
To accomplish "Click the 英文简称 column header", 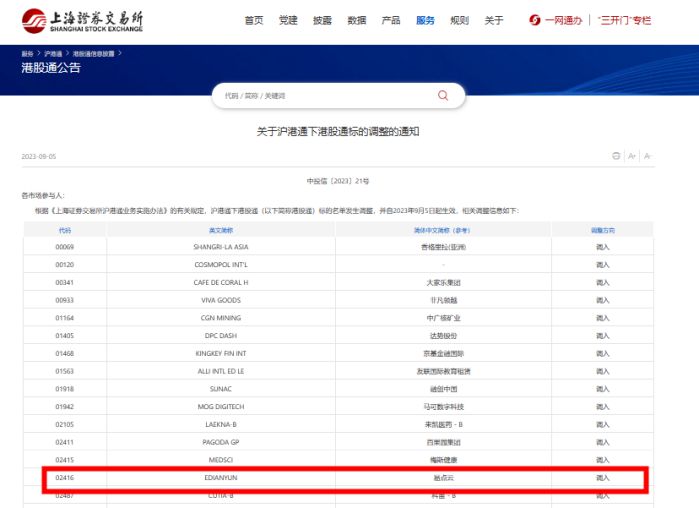I will click(221, 230).
